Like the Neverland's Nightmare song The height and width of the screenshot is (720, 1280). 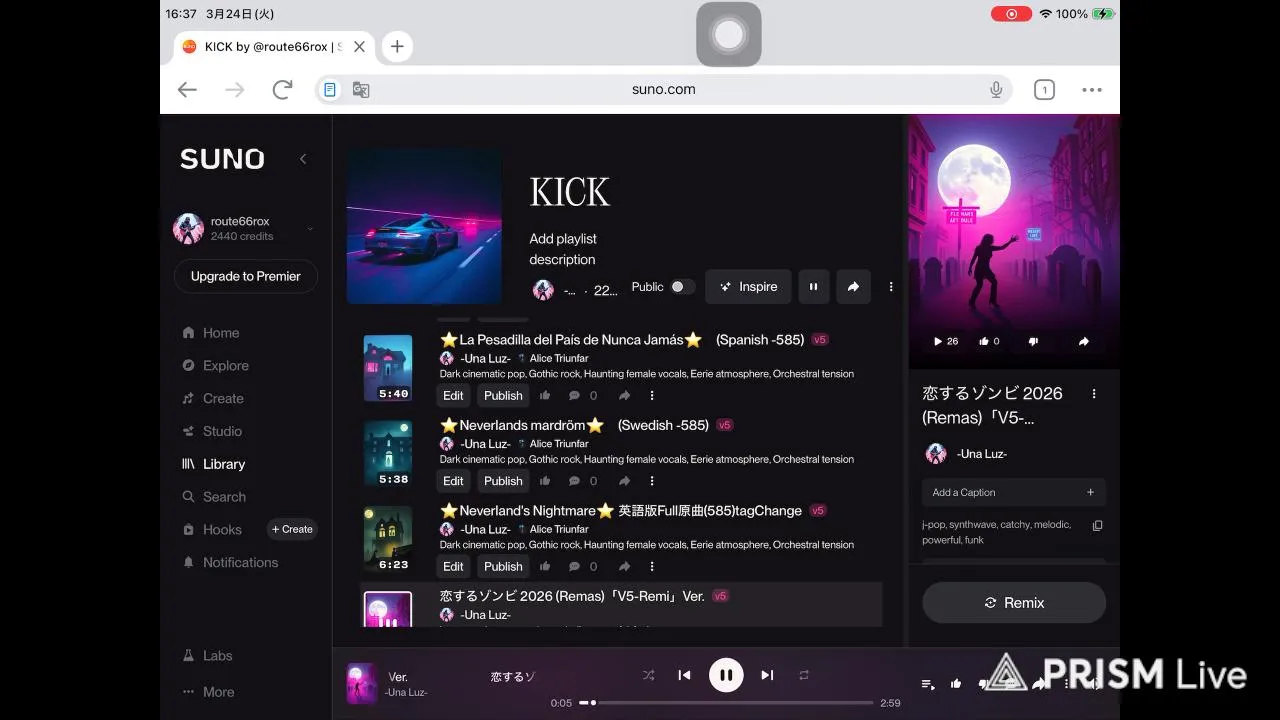click(x=545, y=566)
